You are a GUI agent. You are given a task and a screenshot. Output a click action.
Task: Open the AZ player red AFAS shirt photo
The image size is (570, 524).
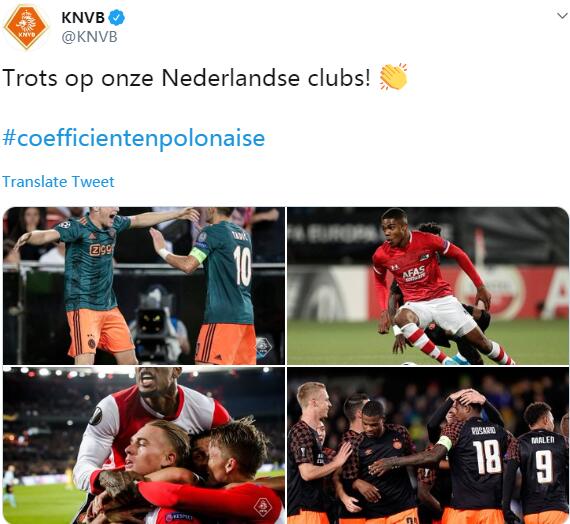[428, 286]
